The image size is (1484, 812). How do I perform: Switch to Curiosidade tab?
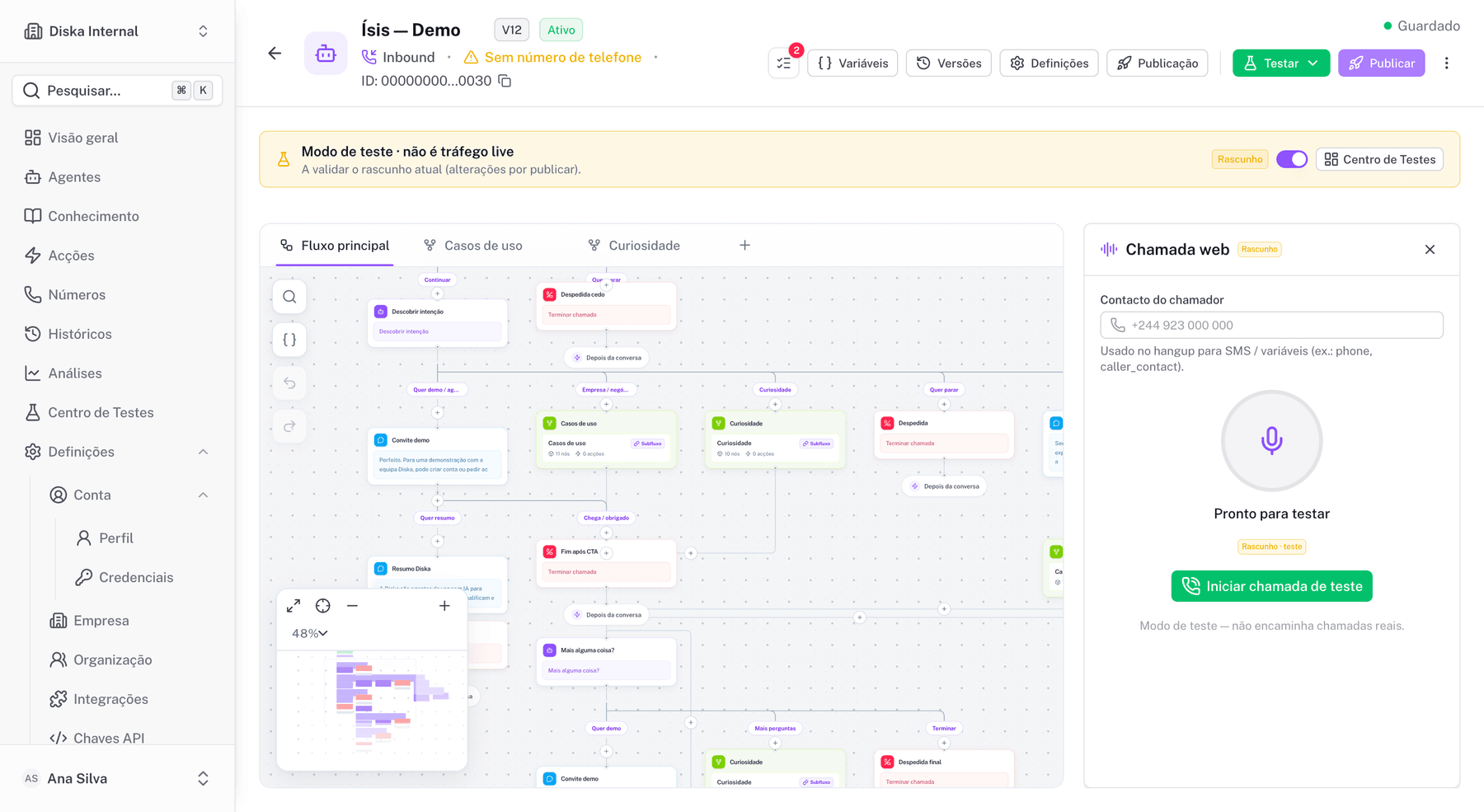point(634,246)
